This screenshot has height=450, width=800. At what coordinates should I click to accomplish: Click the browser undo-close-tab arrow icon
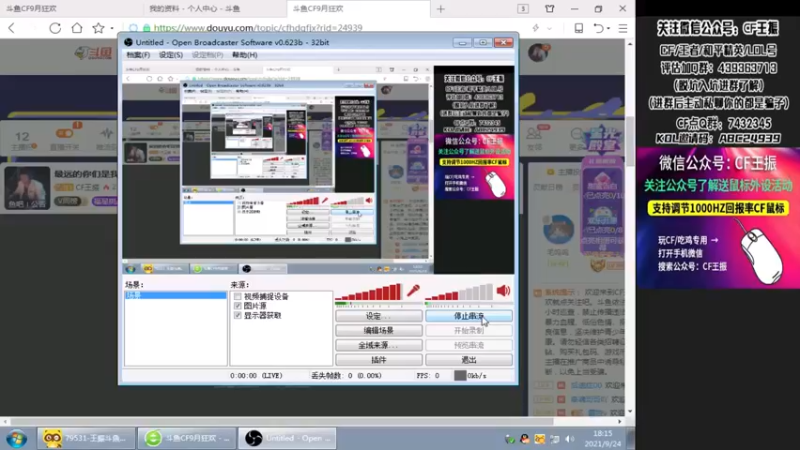pyautogui.click(x=598, y=28)
